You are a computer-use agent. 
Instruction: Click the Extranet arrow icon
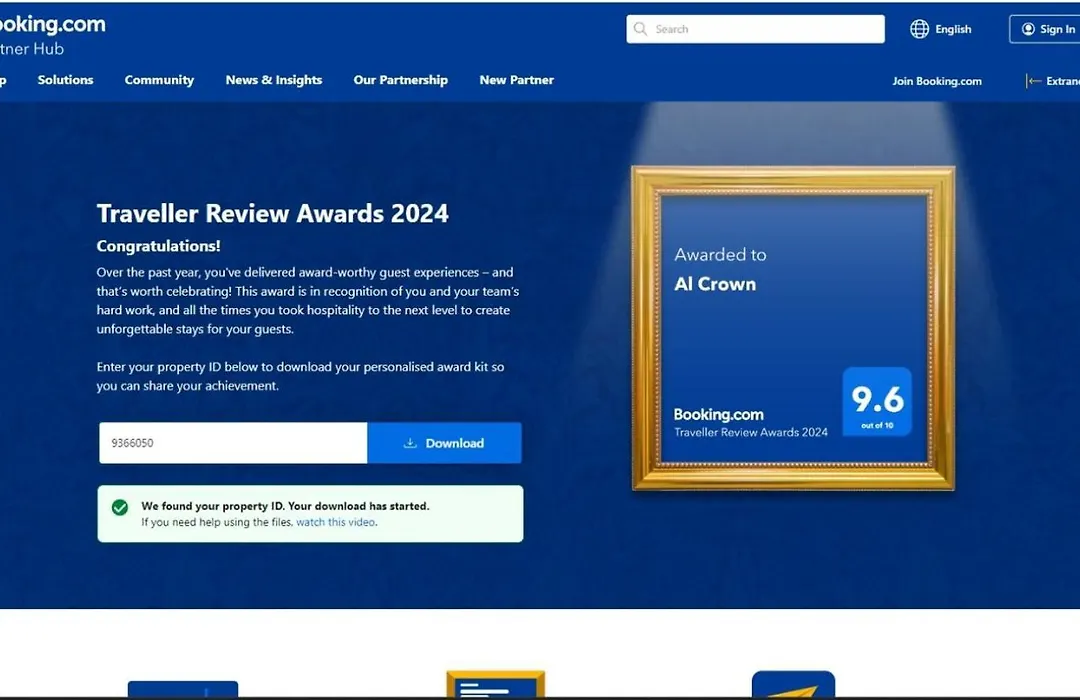pyautogui.click(x=1032, y=81)
